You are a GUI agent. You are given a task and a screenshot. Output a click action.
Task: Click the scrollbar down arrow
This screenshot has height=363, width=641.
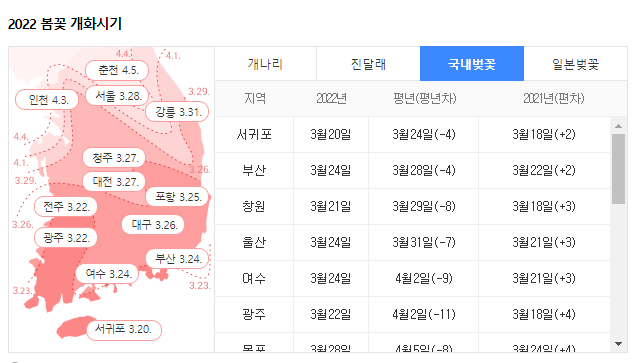pos(619,344)
